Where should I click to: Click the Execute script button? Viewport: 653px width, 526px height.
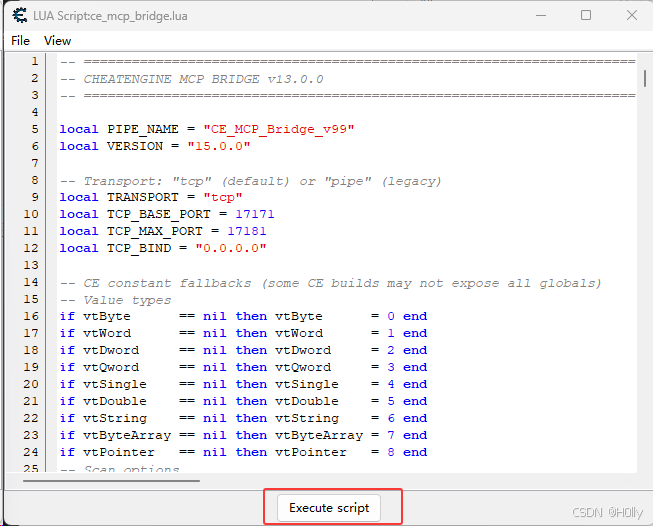pyautogui.click(x=329, y=508)
